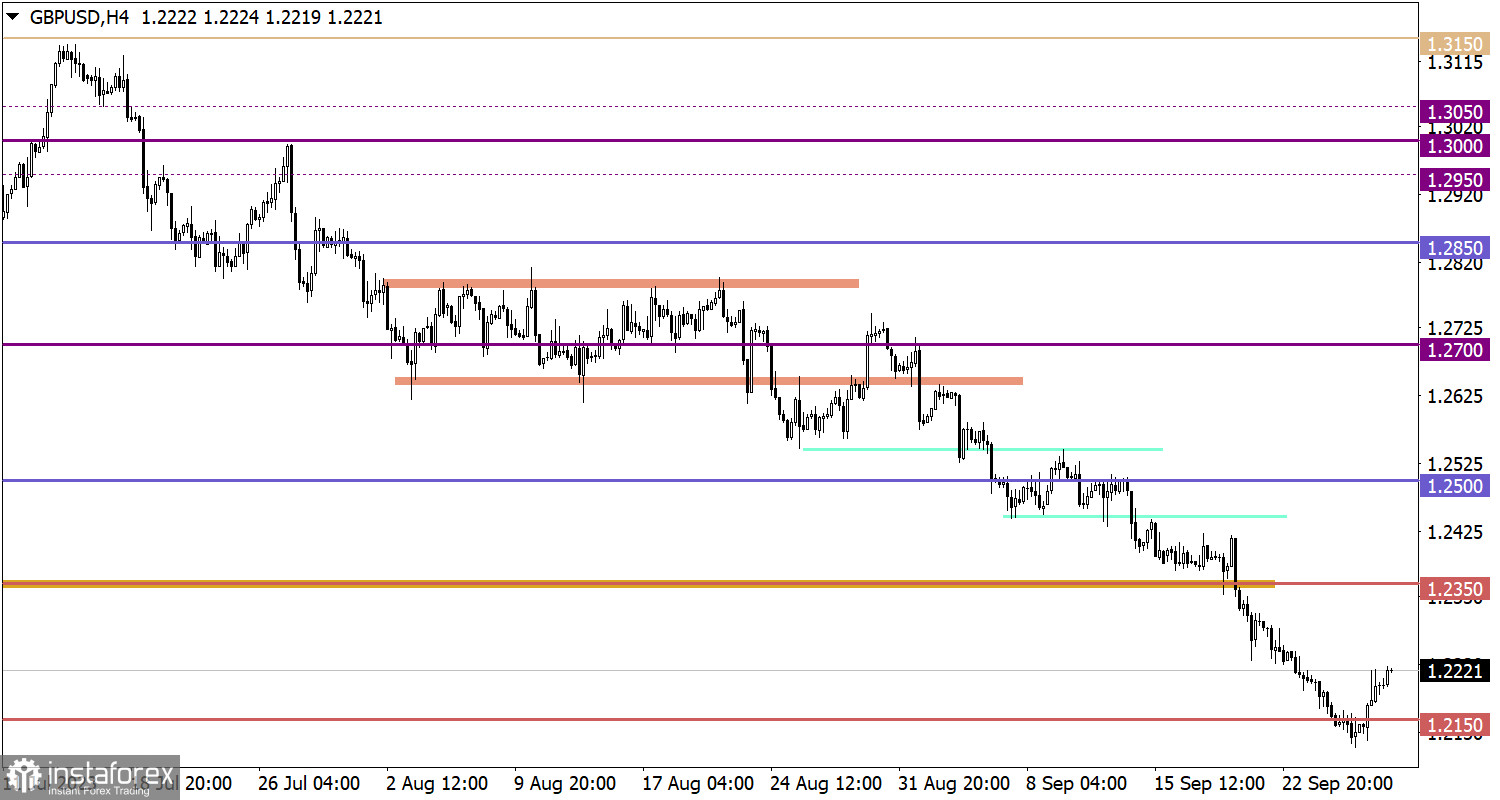Select the 1.2150 price level label

click(x=1456, y=725)
